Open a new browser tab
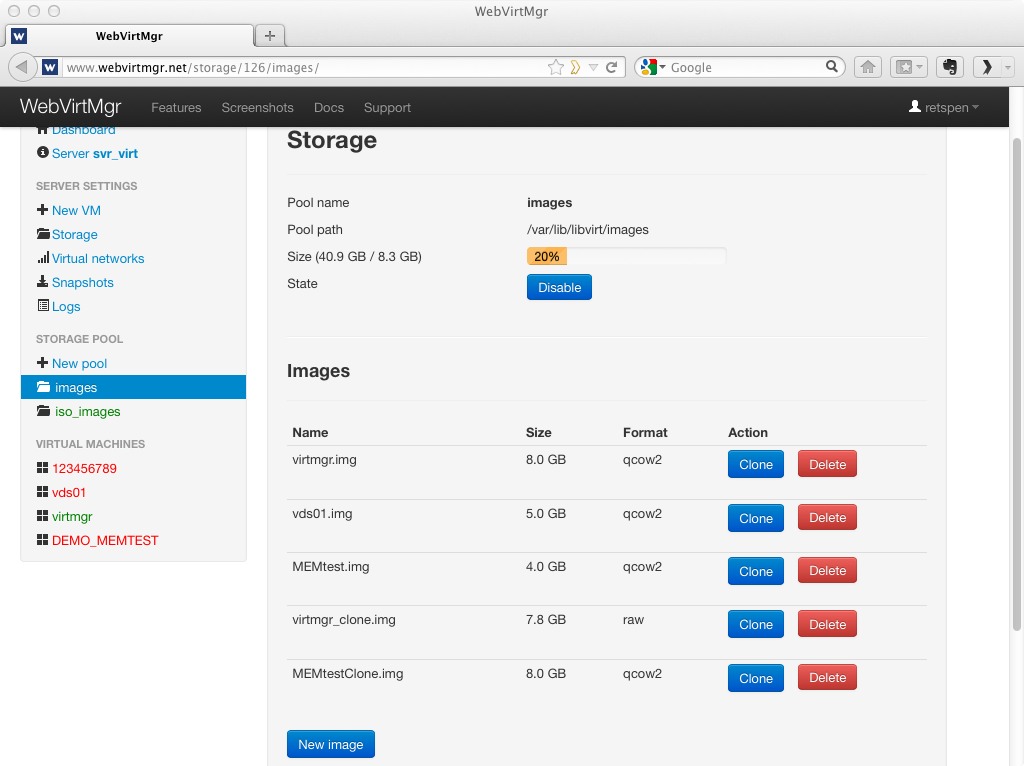This screenshot has width=1024, height=766. click(x=269, y=35)
